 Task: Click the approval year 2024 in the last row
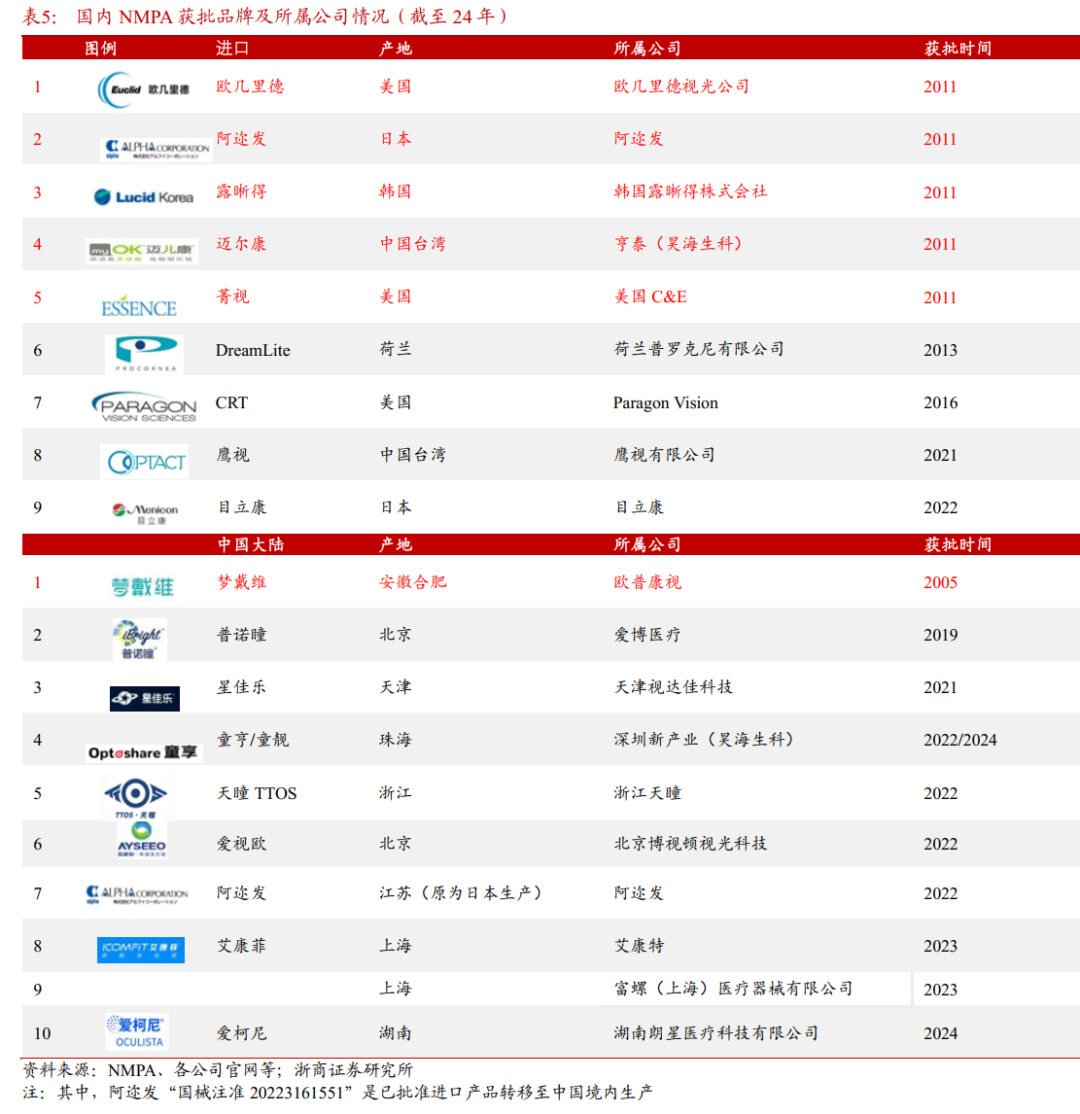940,1034
